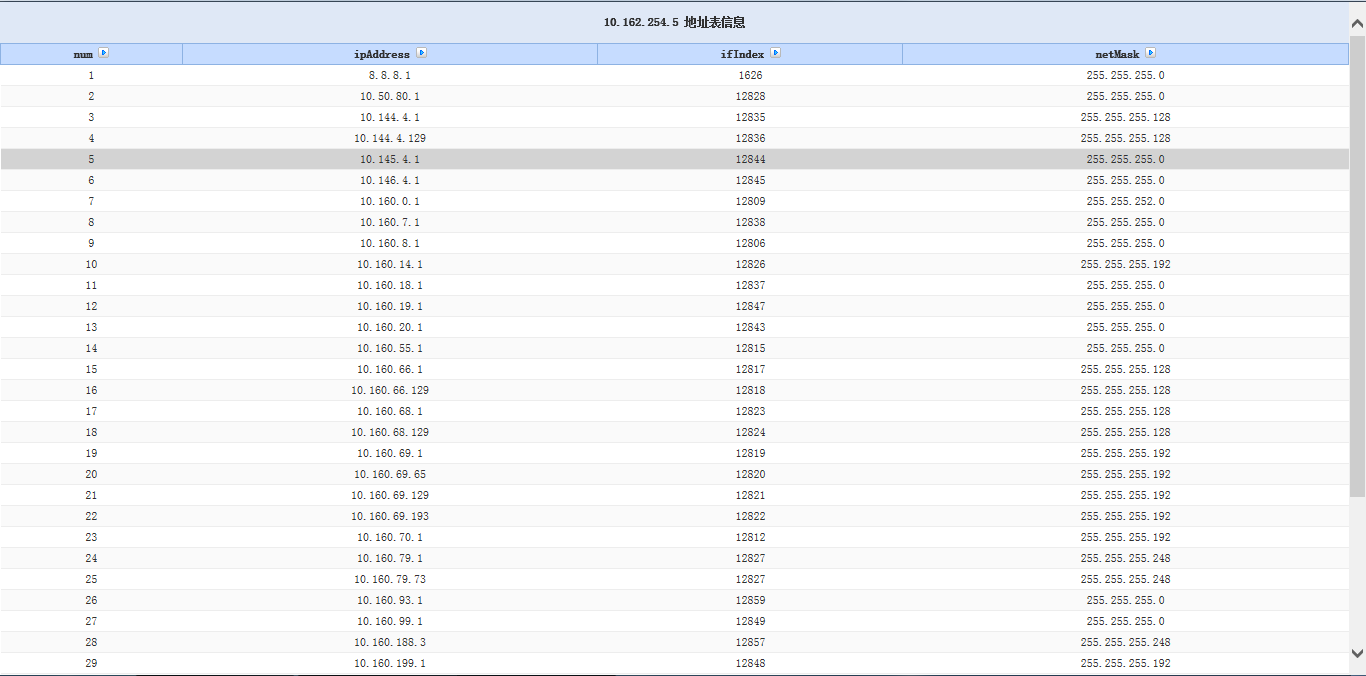
Task: Click the 10.144.4.1 address cell
Action: pyautogui.click(x=390, y=117)
